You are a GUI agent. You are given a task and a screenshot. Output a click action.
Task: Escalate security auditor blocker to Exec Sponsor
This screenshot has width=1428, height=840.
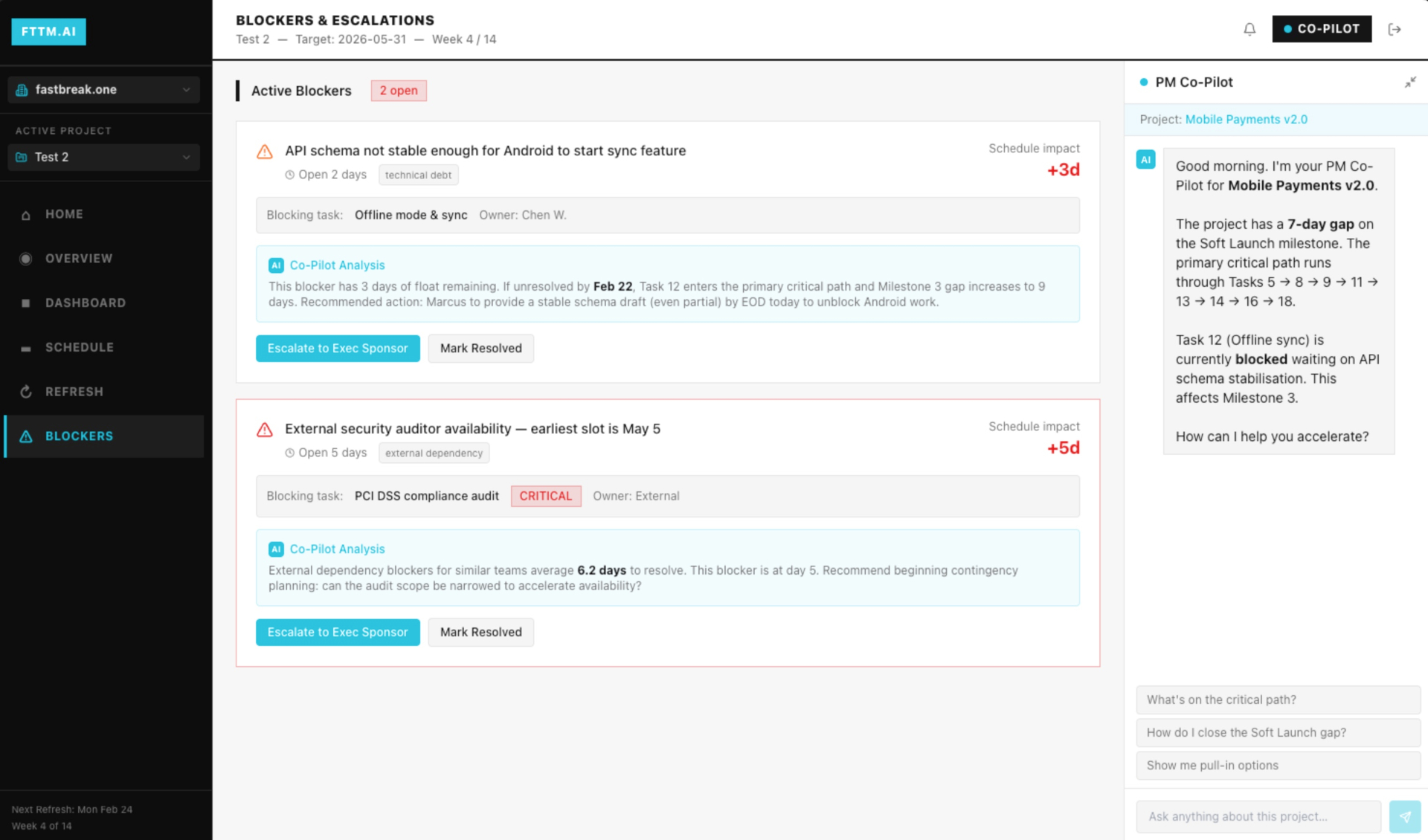338,633
